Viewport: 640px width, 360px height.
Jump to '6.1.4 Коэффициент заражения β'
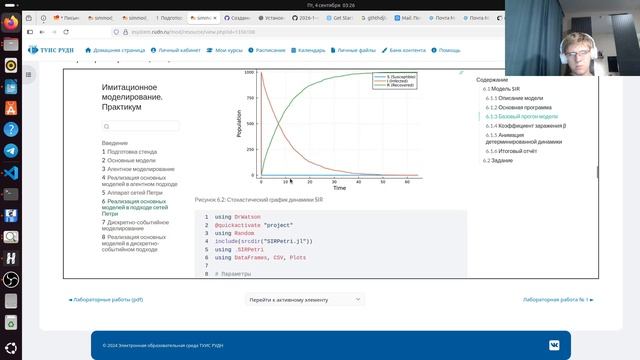[x=526, y=126]
